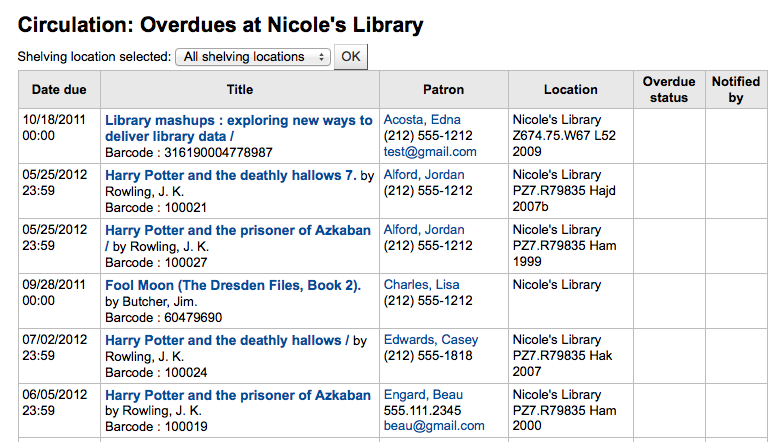Open Harry Potter and the deathly hallows 7
The height and width of the screenshot is (442, 776).
(230, 175)
